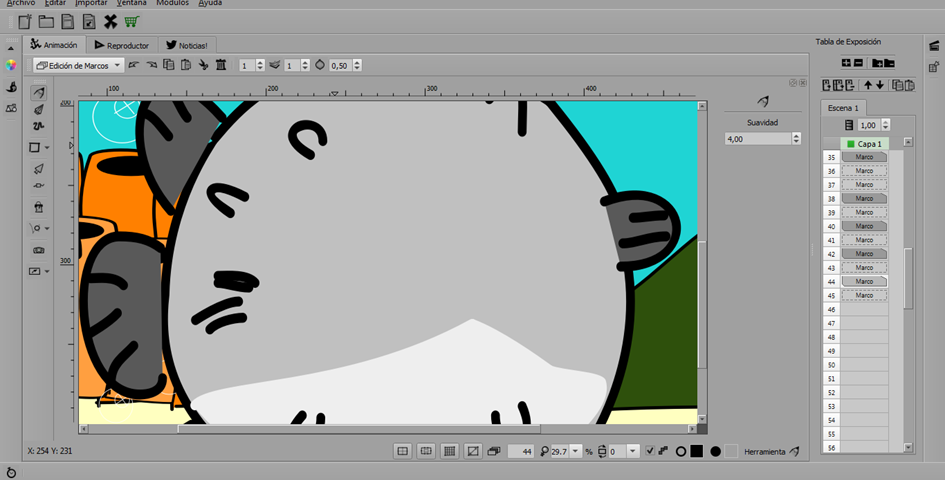
Task: Click the Cut scissors icon
Action: [204, 65]
